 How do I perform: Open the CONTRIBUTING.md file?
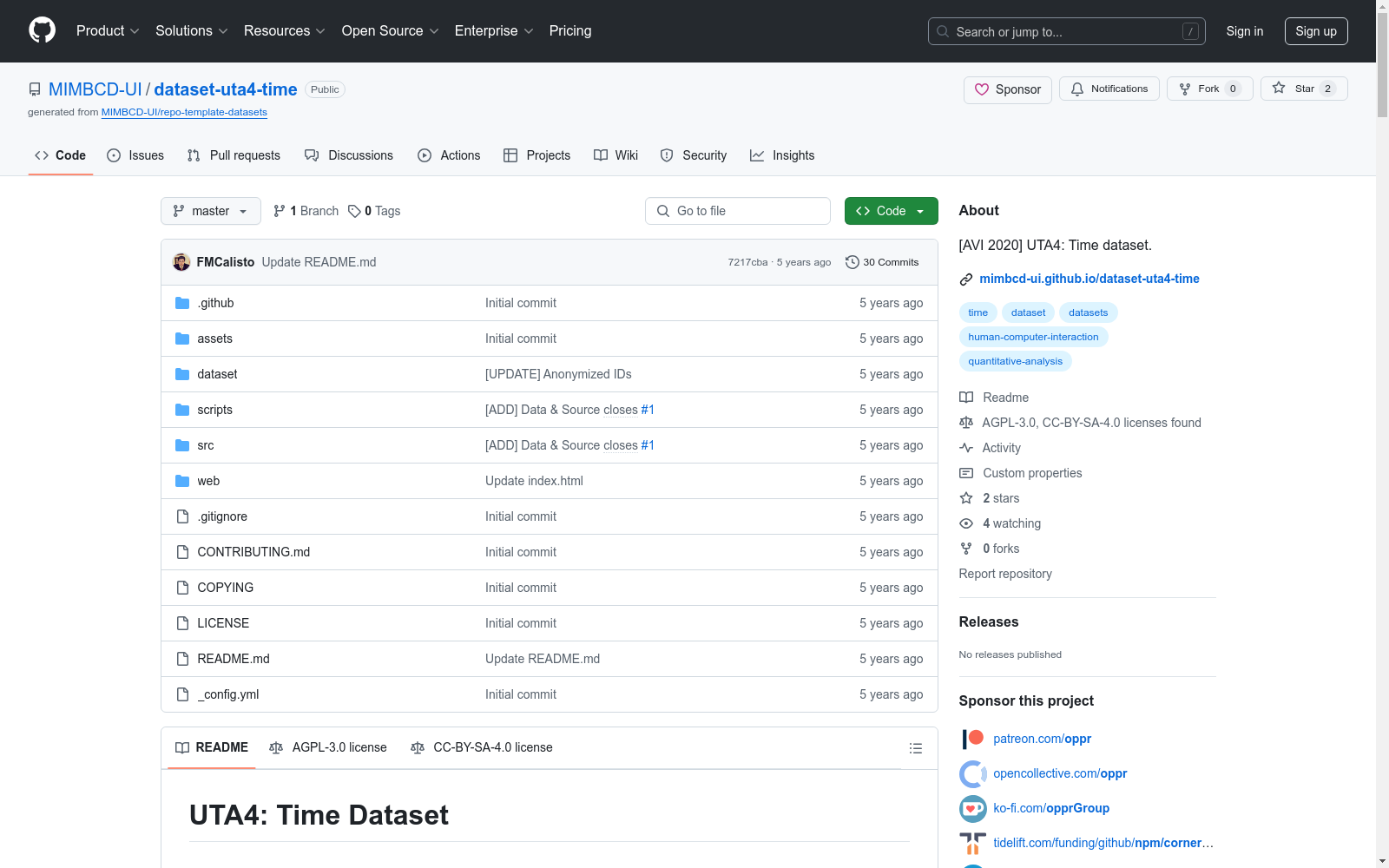click(x=253, y=552)
